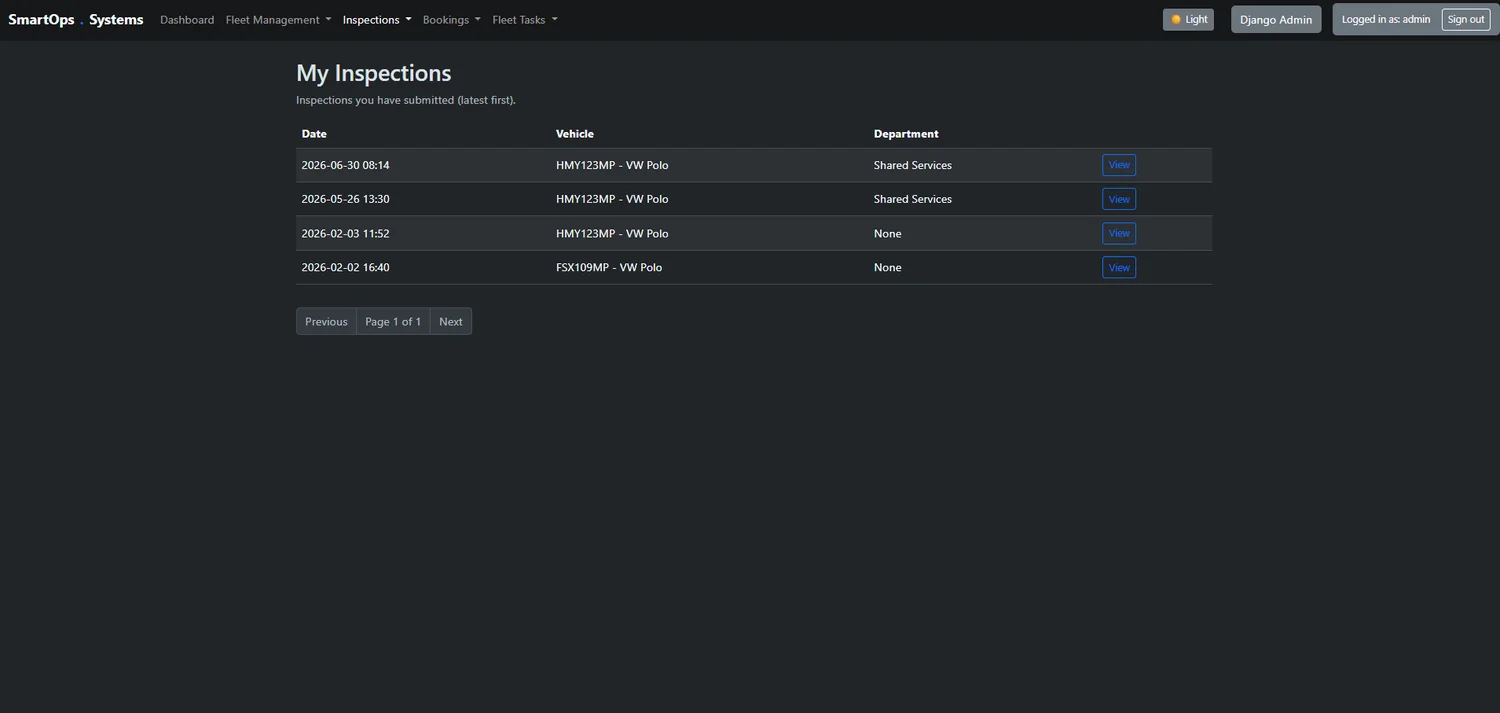The width and height of the screenshot is (1500, 713).
Task: Go to the Dashboard page
Action: (x=187, y=20)
